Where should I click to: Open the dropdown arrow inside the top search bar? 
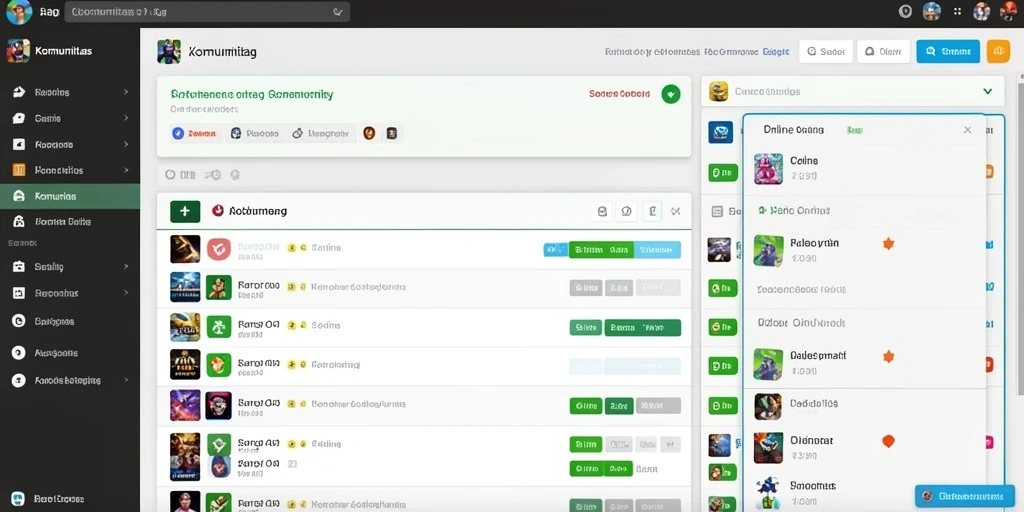338,12
